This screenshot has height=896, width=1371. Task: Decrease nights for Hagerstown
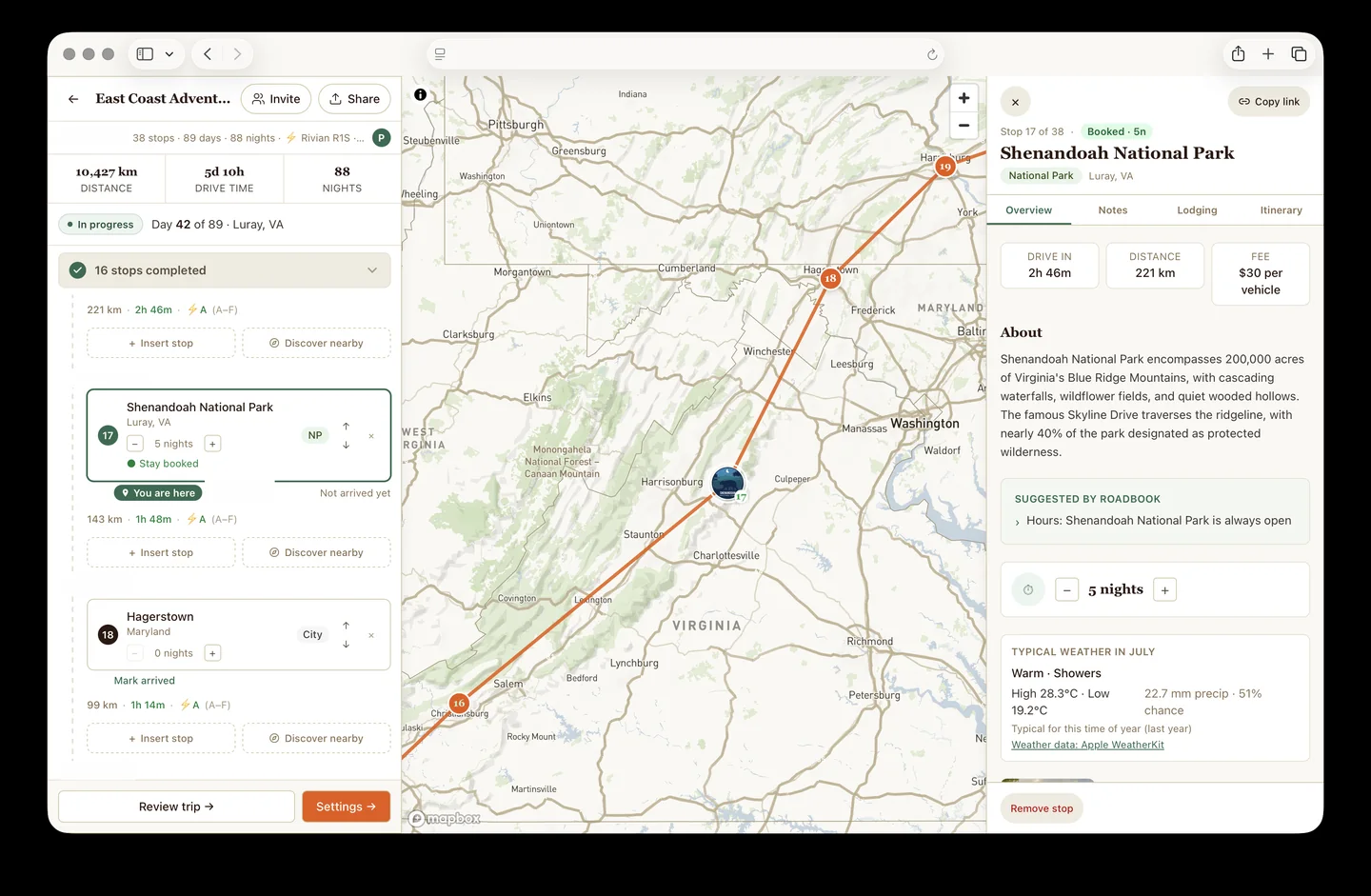tap(135, 653)
